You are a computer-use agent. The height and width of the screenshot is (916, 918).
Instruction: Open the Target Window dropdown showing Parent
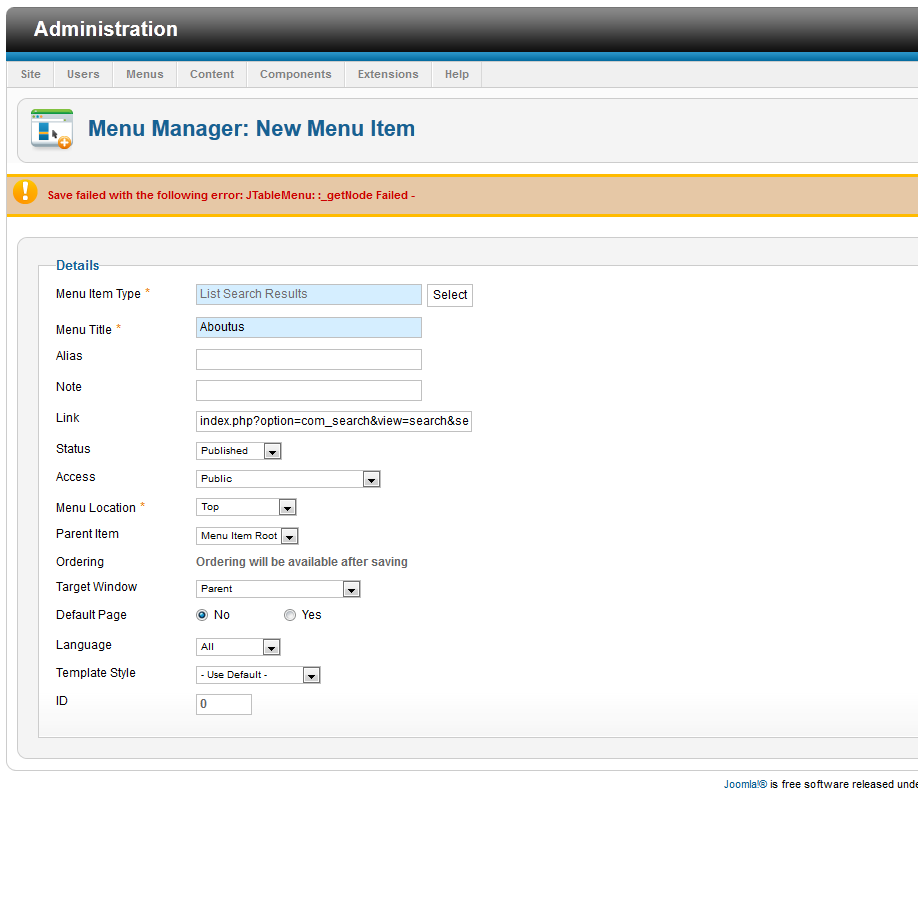[278, 589]
